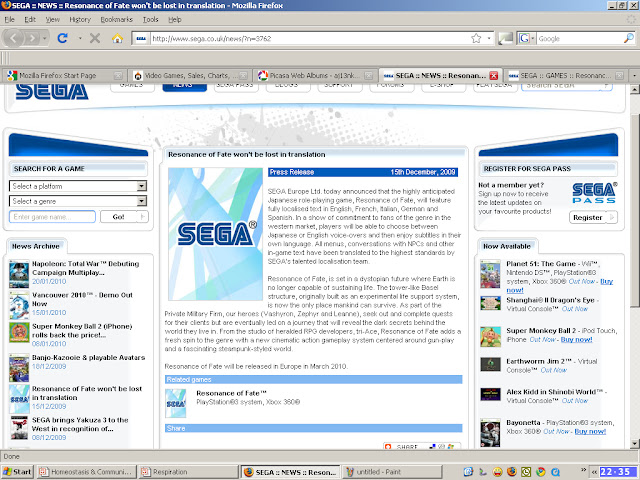Open reload button dropdown arrow
Viewport: 640px width, 480px height.
point(80,38)
